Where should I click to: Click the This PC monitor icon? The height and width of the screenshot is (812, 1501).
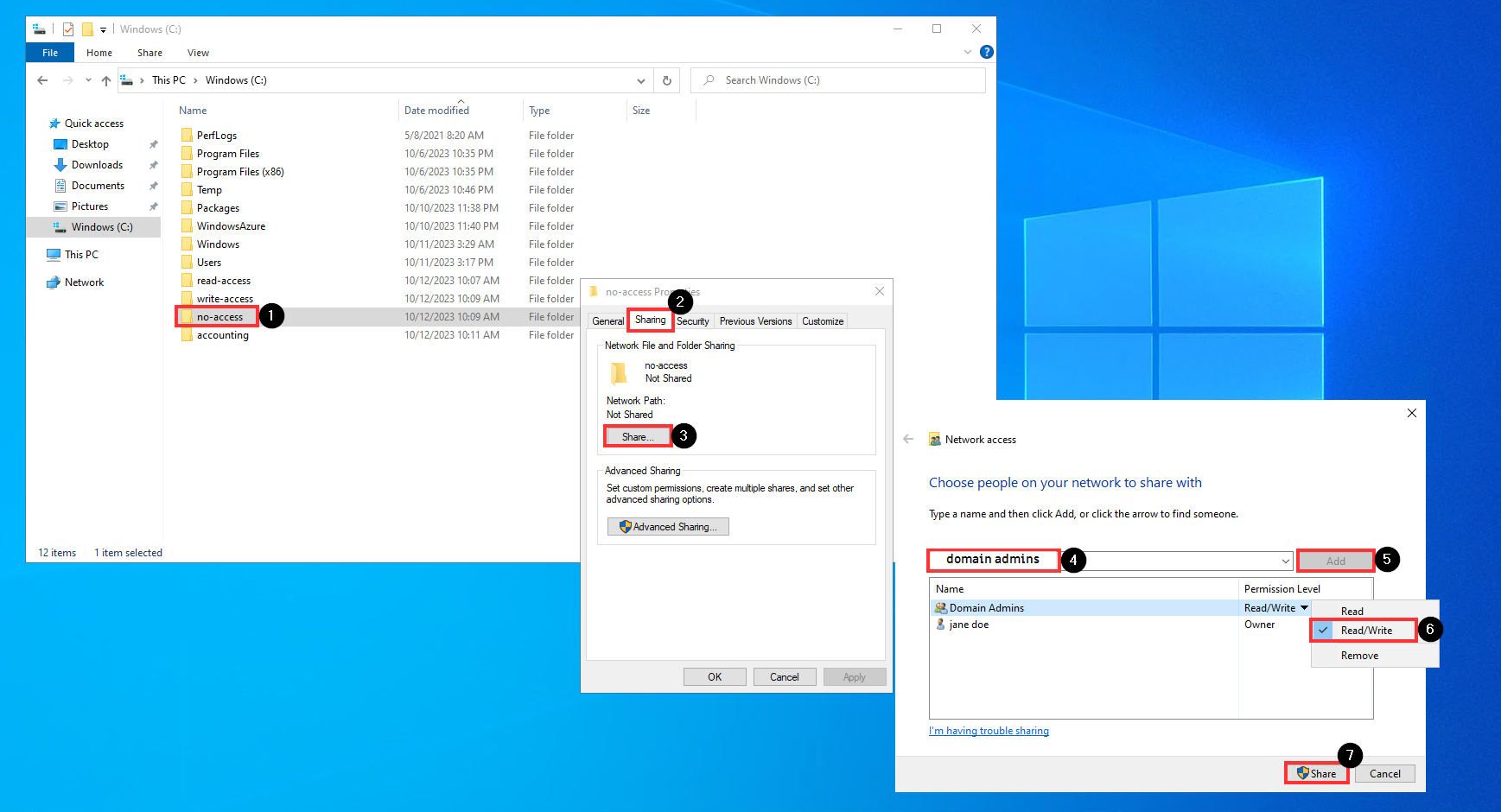pyautogui.click(x=54, y=255)
